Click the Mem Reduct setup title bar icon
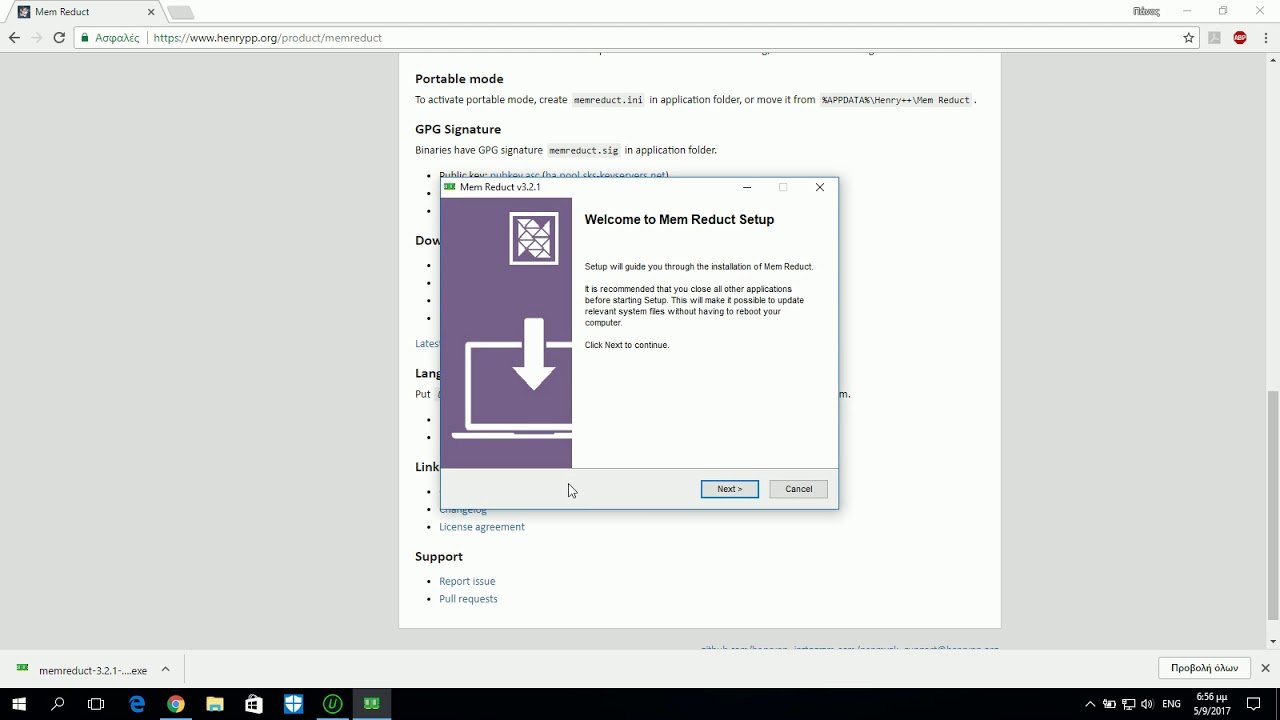1280x720 pixels. [450, 187]
